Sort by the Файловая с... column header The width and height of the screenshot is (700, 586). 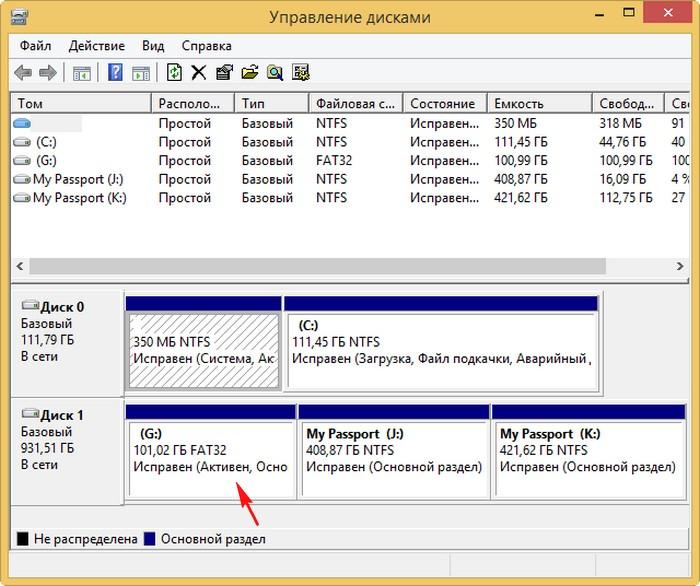click(356, 104)
